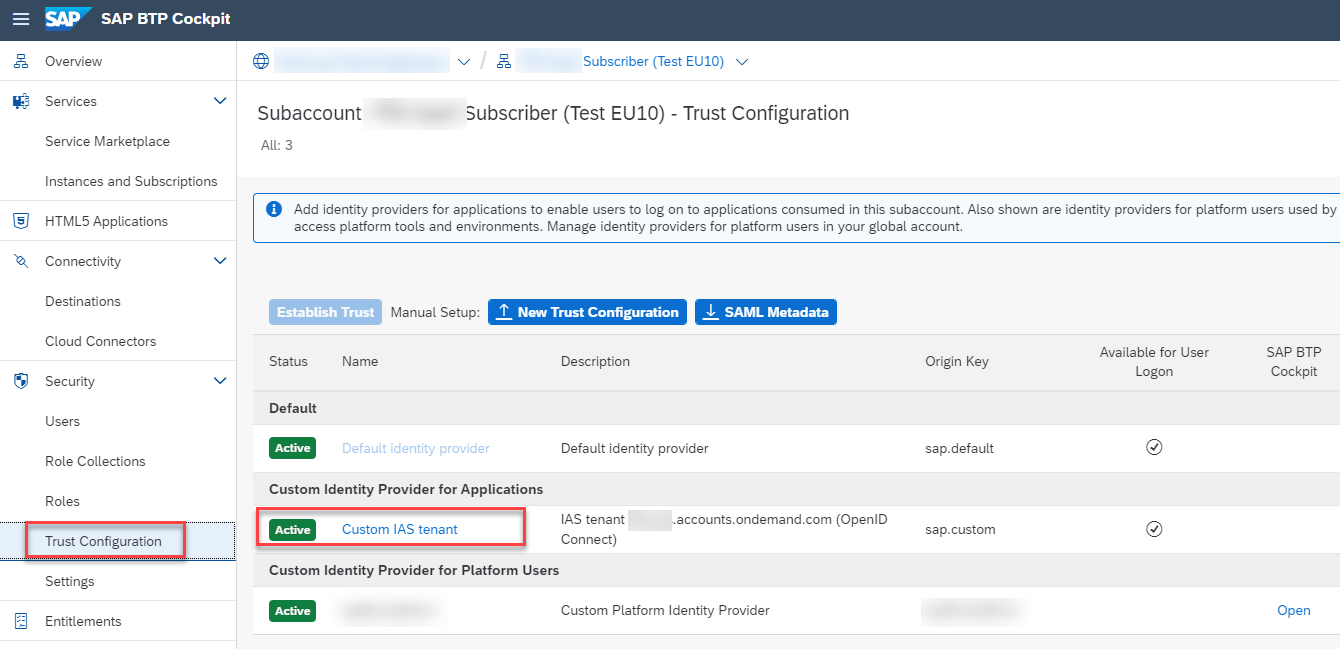The image size is (1340, 649).
Task: Open the hamburger navigation menu
Action: pos(21,19)
